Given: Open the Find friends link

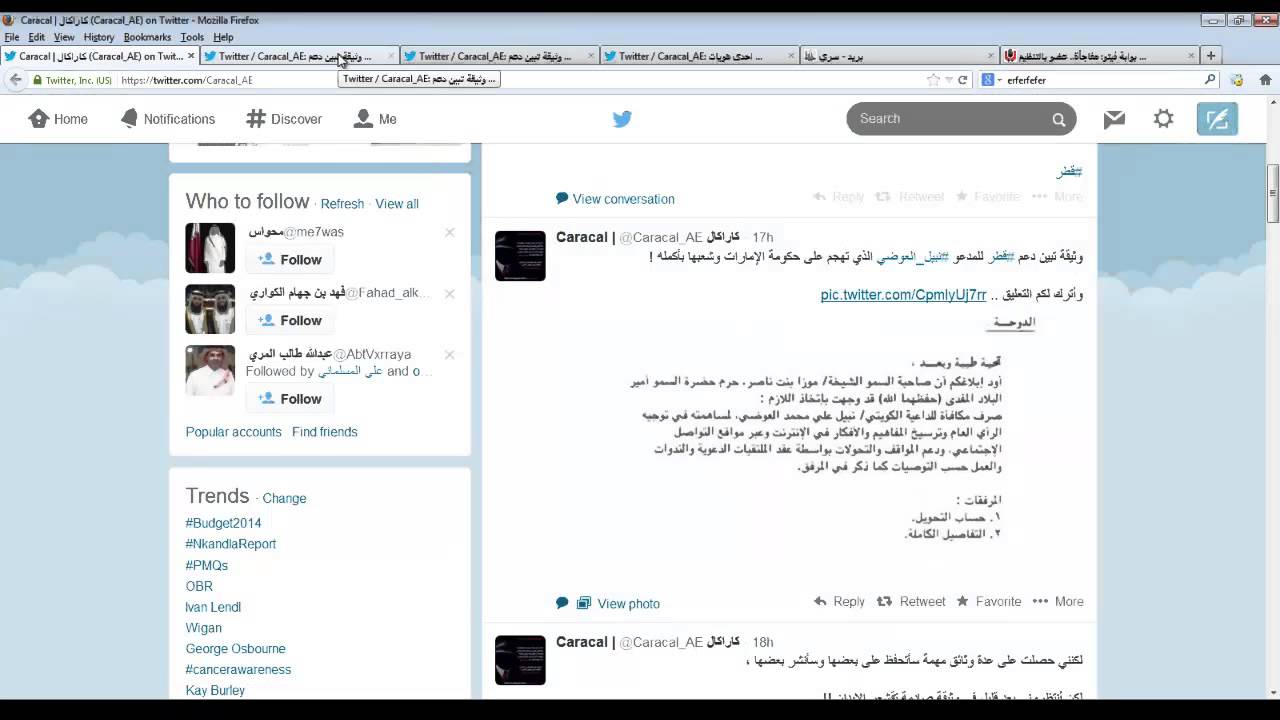Looking at the screenshot, I should (325, 432).
